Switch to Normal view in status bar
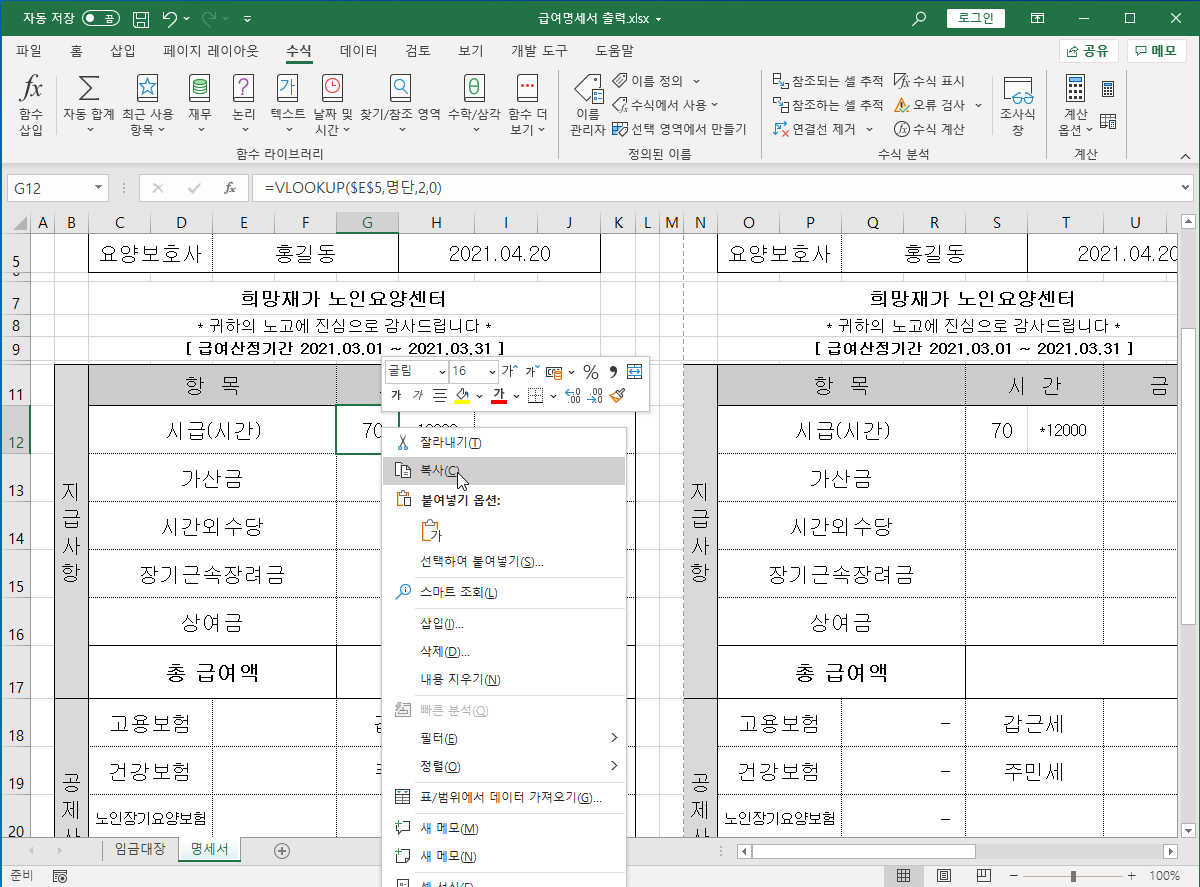The image size is (1200, 887). [904, 876]
